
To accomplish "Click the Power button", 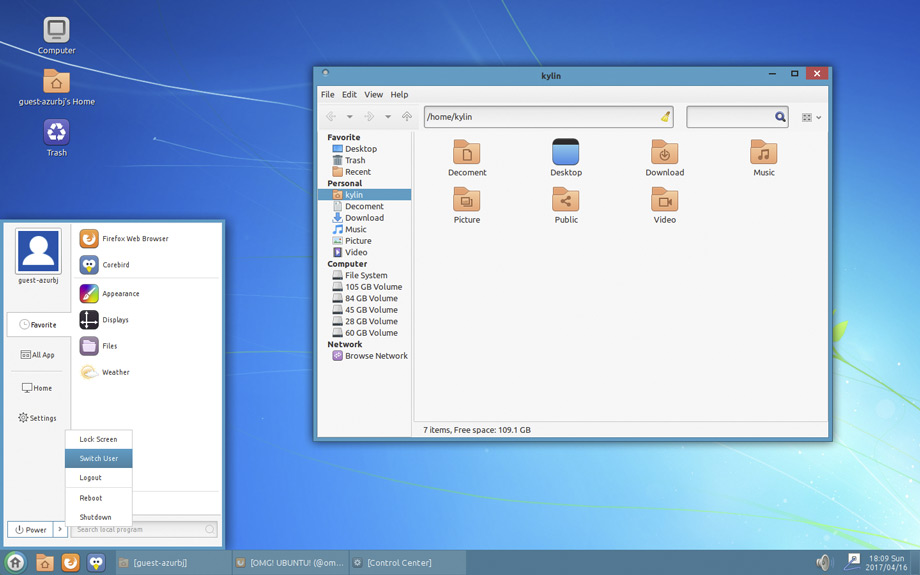I will [31, 529].
